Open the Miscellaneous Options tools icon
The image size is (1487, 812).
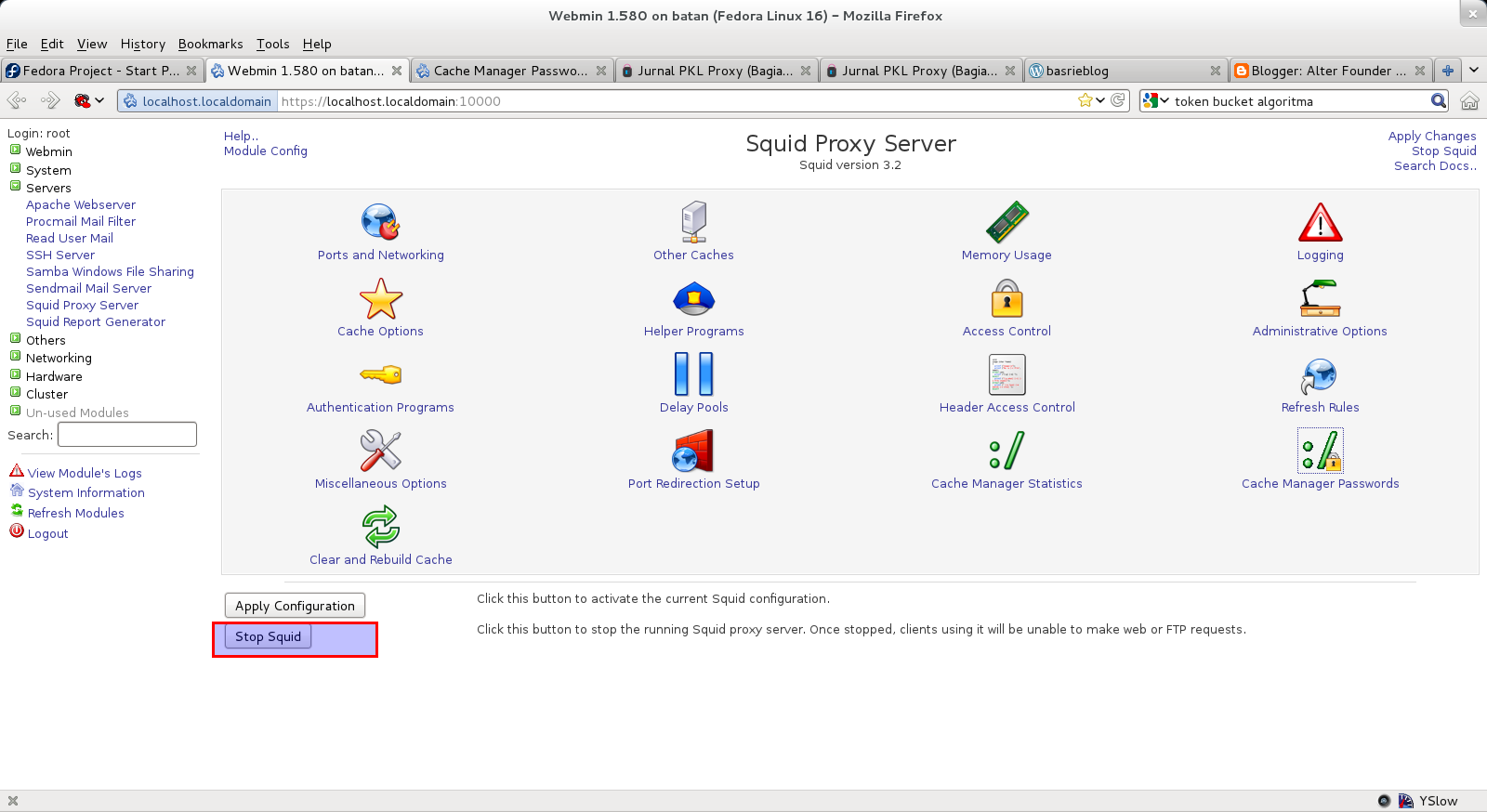[380, 451]
